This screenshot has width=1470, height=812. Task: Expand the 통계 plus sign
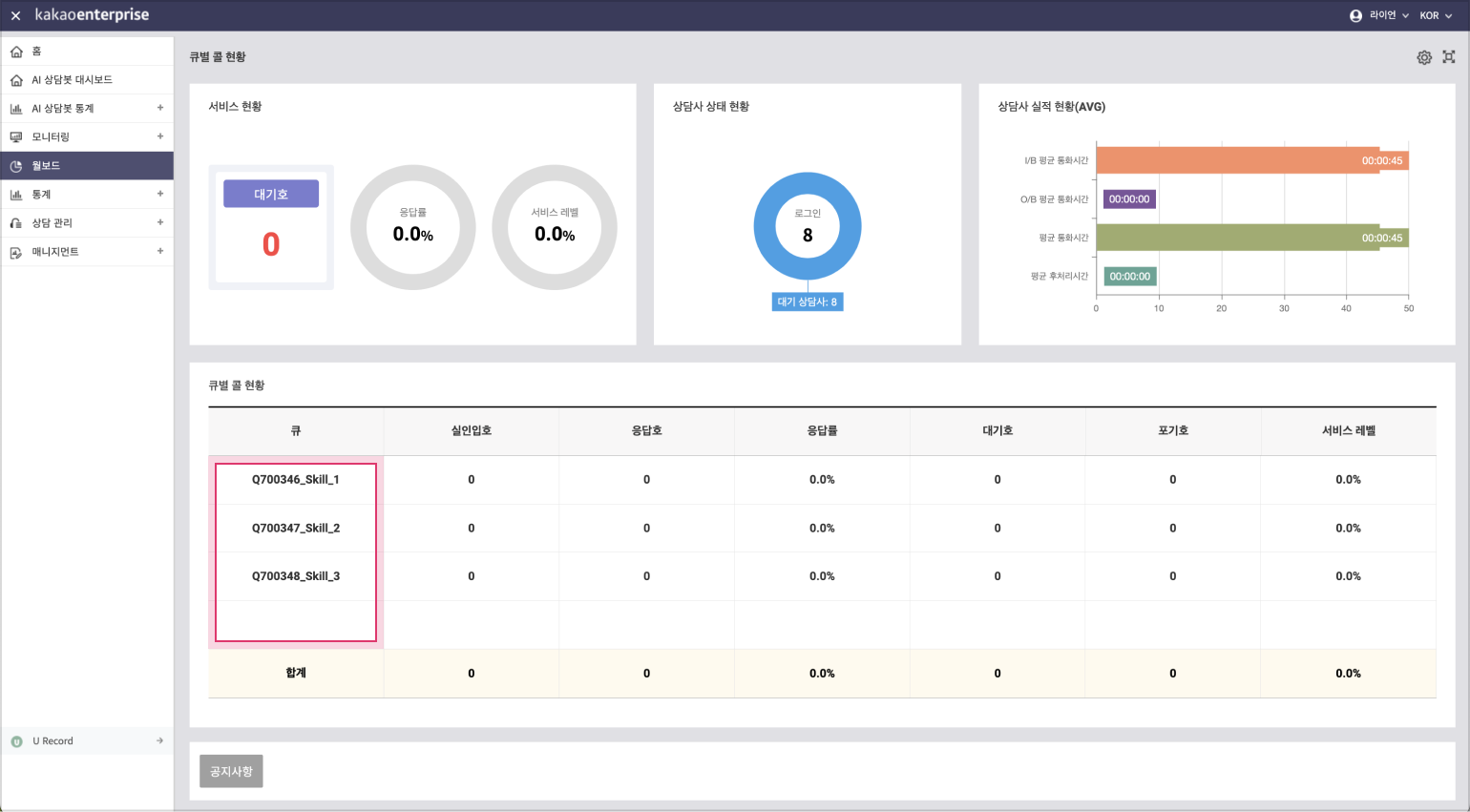pos(160,194)
